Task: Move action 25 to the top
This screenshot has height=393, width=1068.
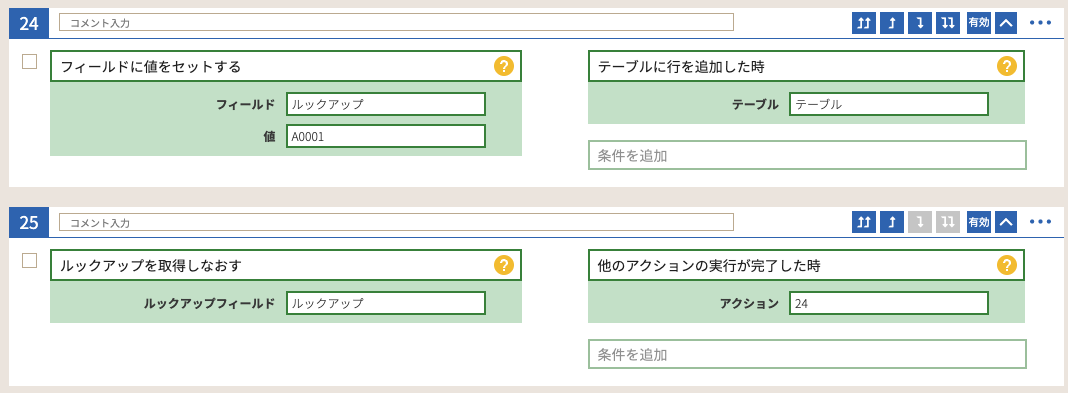Action: 864,221
